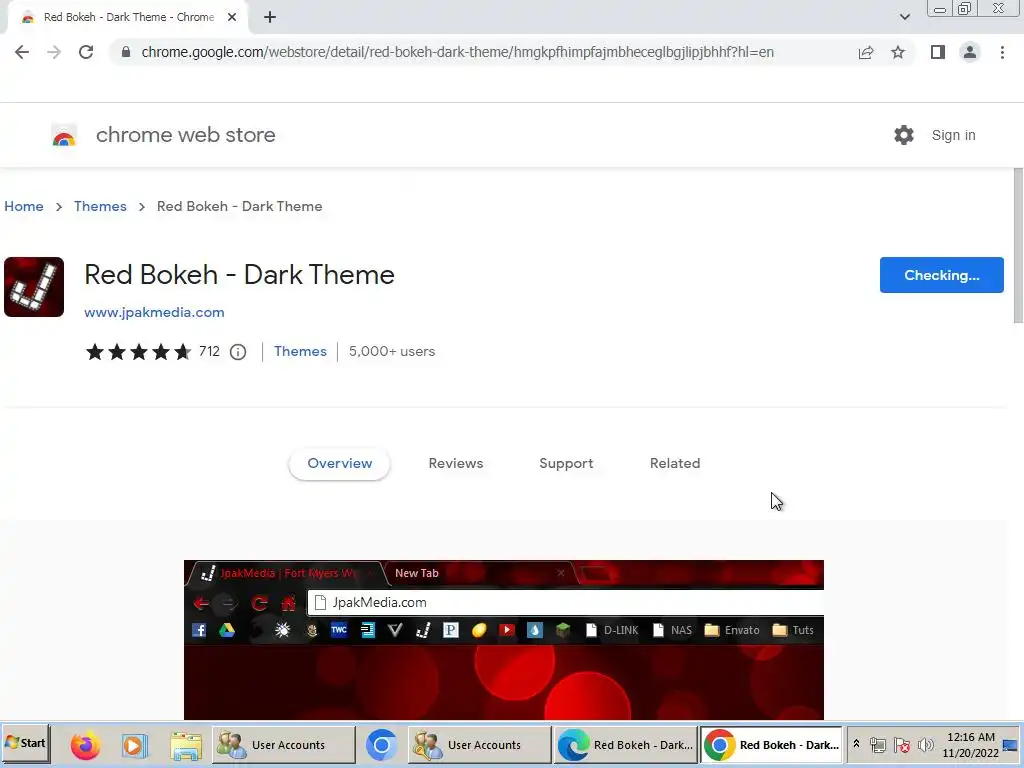Viewport: 1024px width, 768px height.
Task: Click the volume speaker tray icon
Action: coord(925,744)
